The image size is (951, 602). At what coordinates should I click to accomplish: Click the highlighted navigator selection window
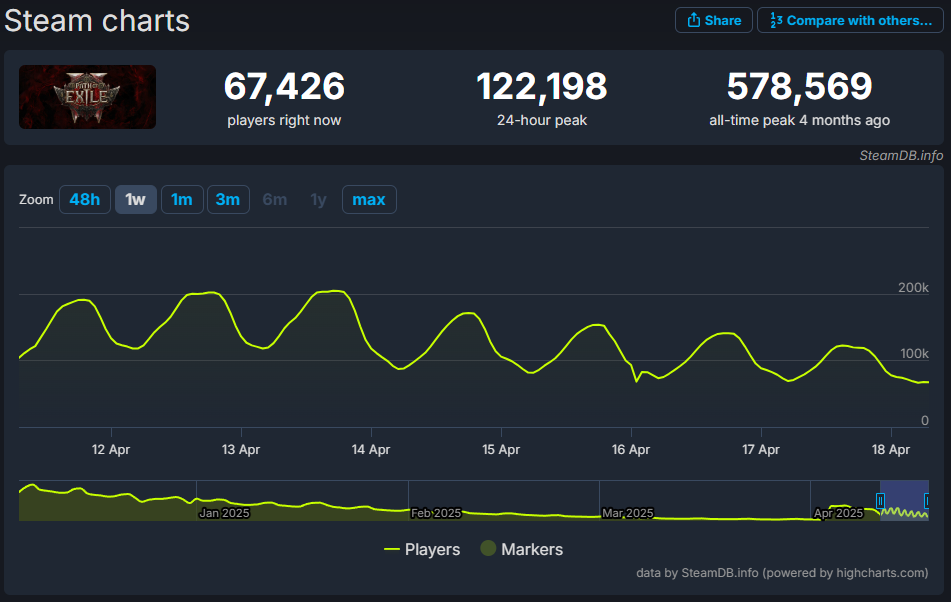904,500
